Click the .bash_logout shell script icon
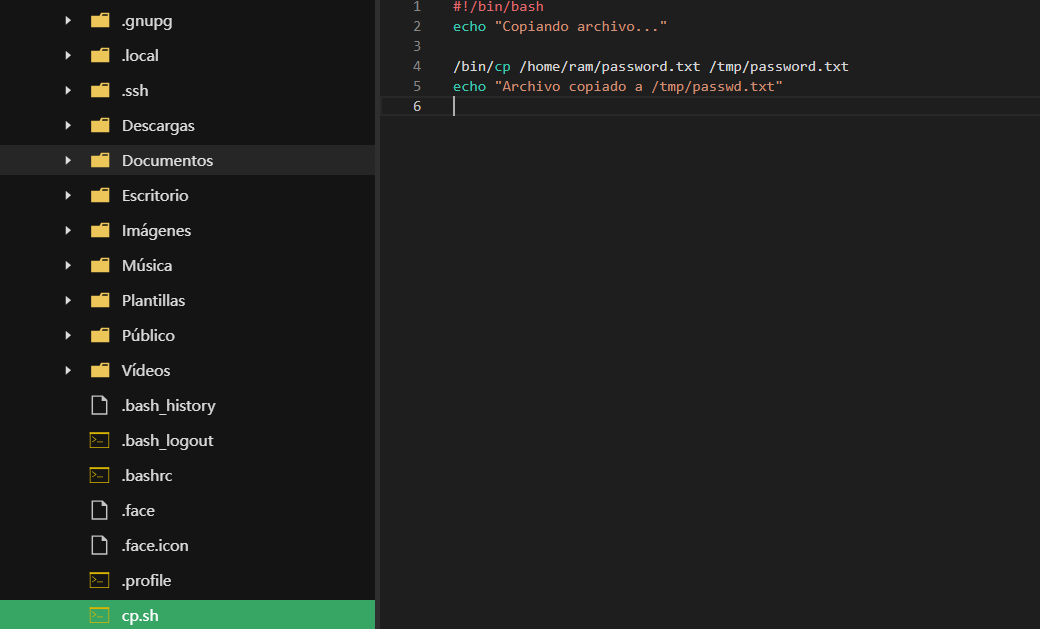 (x=99, y=441)
